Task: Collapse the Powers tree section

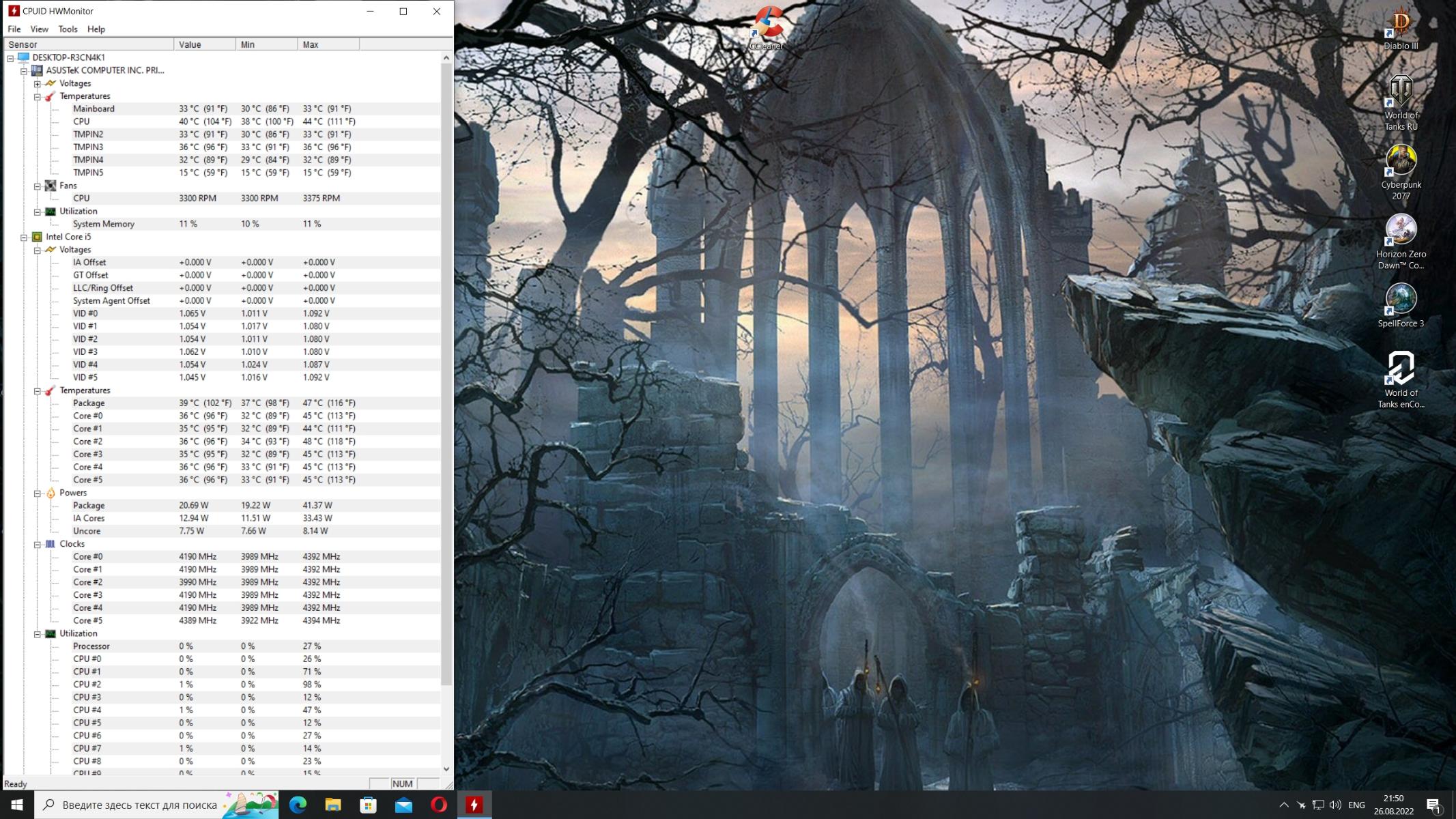Action: pos(38,493)
